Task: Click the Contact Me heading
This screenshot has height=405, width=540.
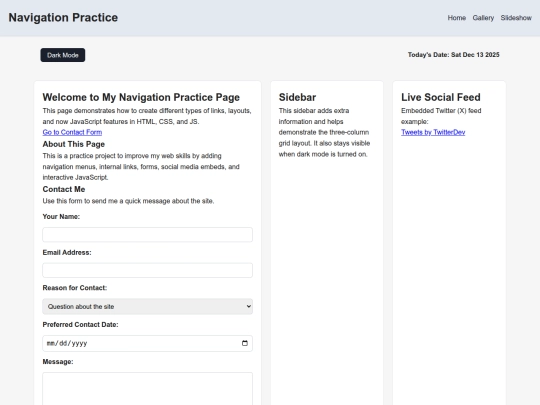Action: pos(64,189)
